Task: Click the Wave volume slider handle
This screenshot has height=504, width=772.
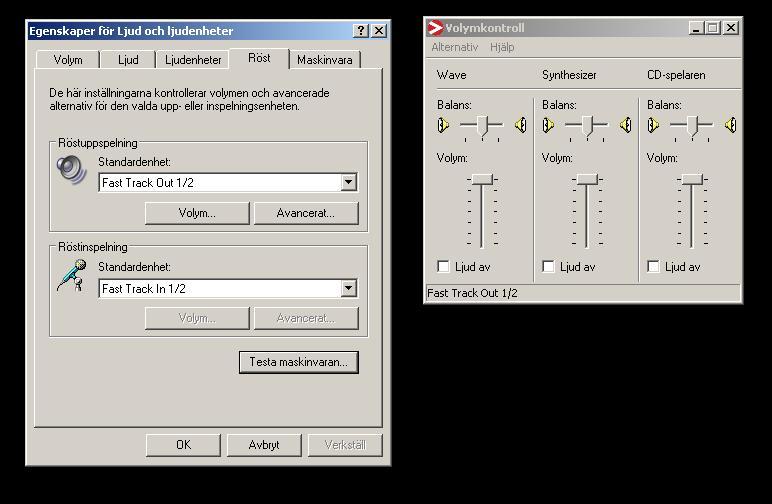Action: [482, 179]
